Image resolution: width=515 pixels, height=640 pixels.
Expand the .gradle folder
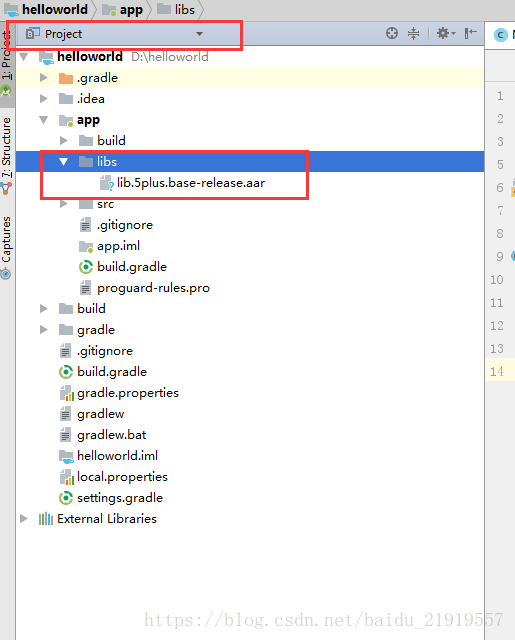point(44,78)
